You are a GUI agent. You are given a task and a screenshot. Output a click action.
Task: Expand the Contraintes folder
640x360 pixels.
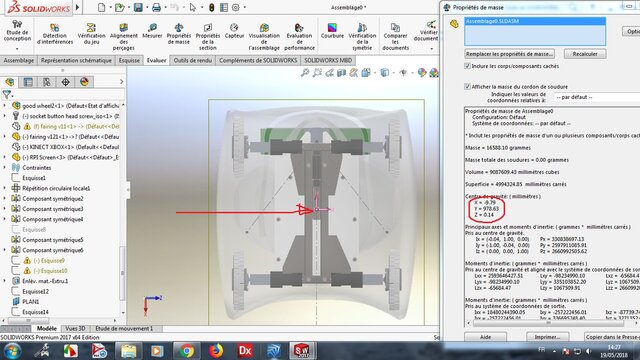5,167
